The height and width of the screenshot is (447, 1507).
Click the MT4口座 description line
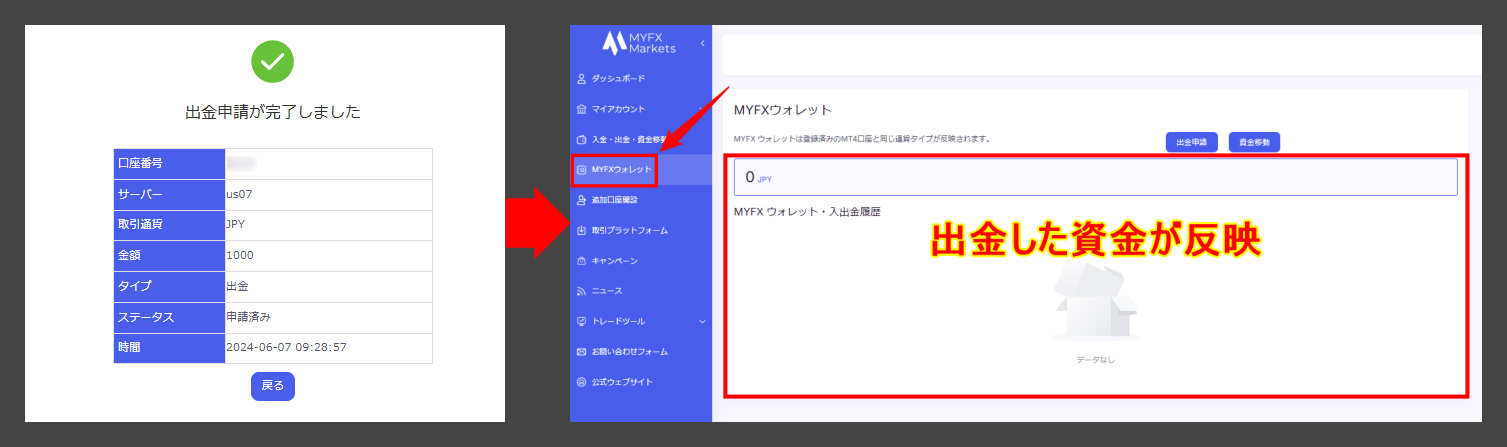coord(862,139)
